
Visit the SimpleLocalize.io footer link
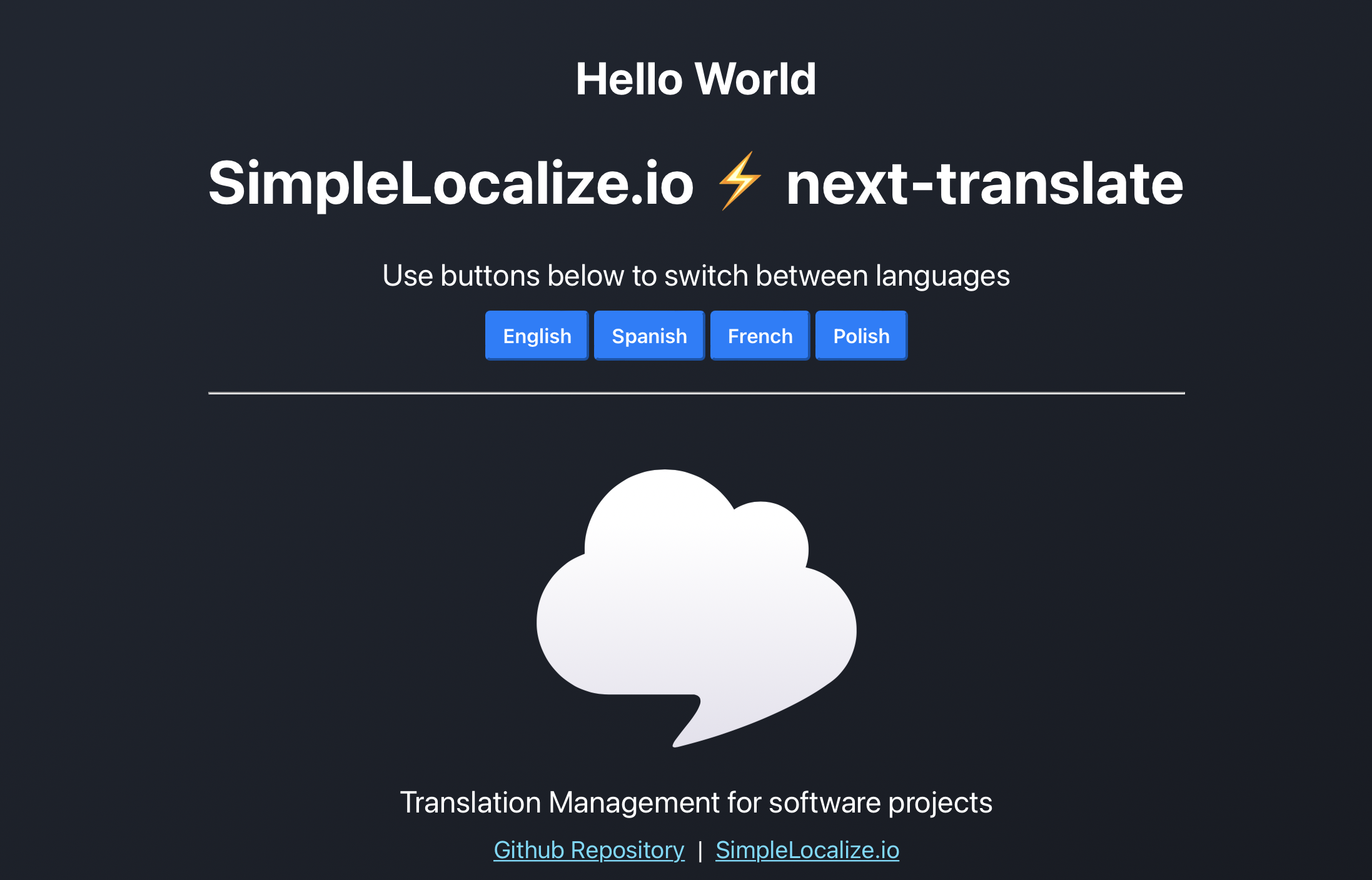tap(807, 850)
